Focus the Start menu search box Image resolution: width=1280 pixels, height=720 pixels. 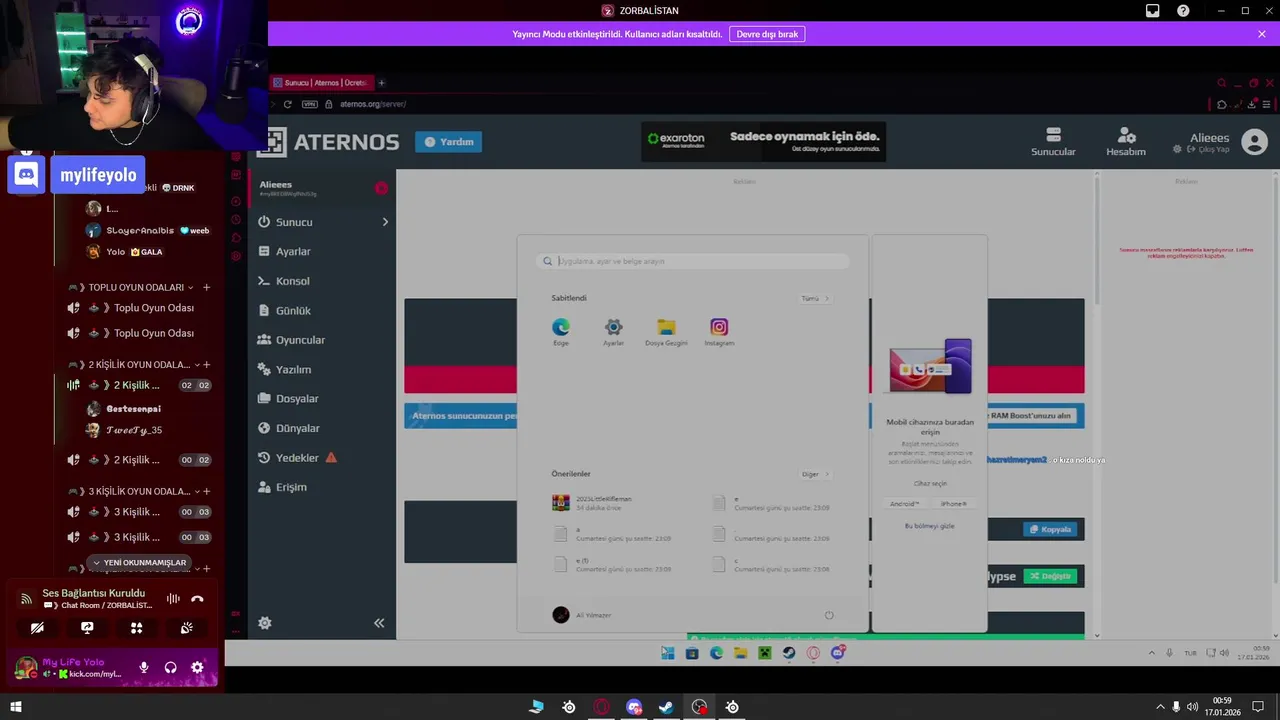tap(693, 261)
